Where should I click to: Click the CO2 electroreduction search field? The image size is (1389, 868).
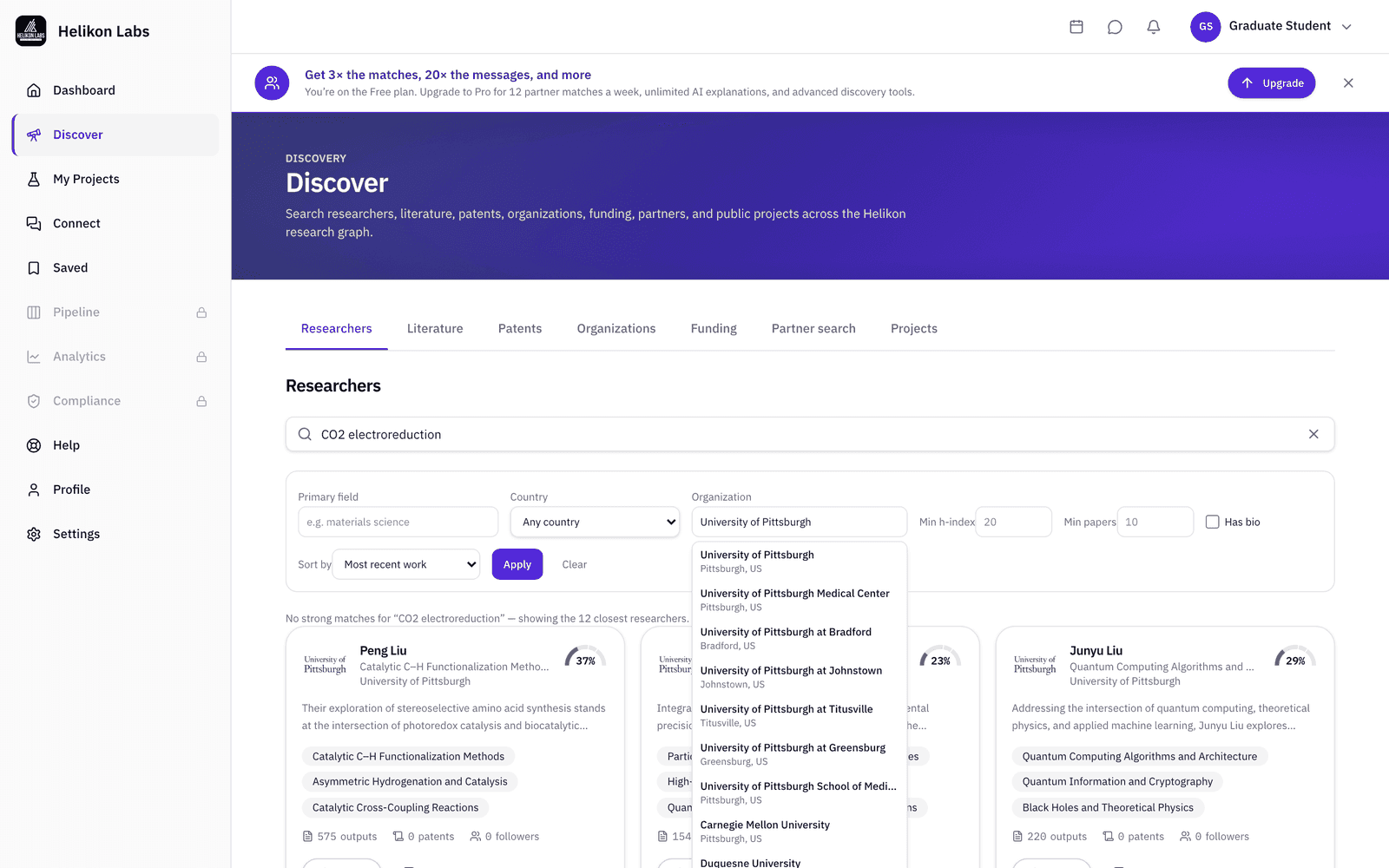coord(810,434)
